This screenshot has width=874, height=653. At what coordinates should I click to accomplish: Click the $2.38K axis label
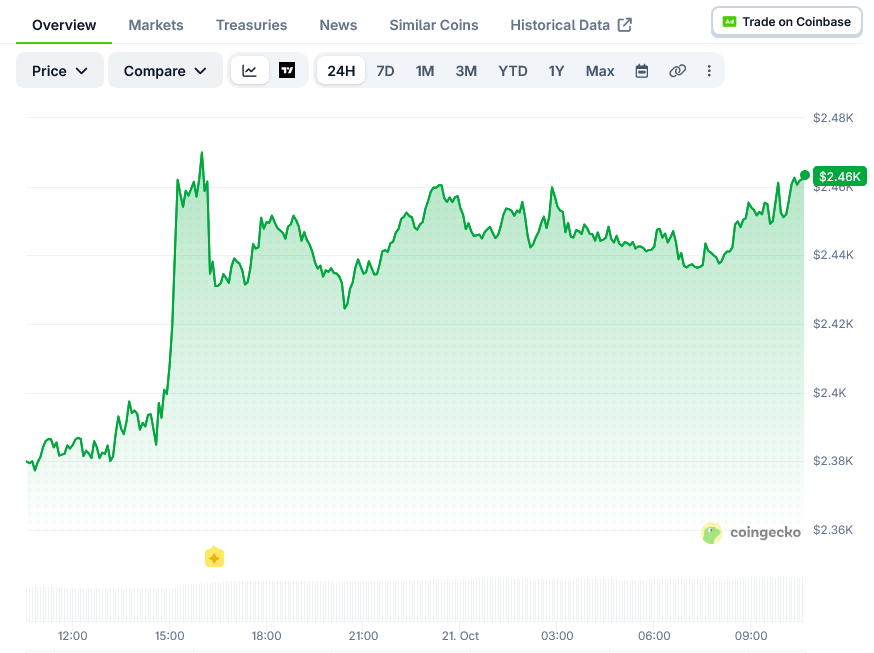coord(833,461)
